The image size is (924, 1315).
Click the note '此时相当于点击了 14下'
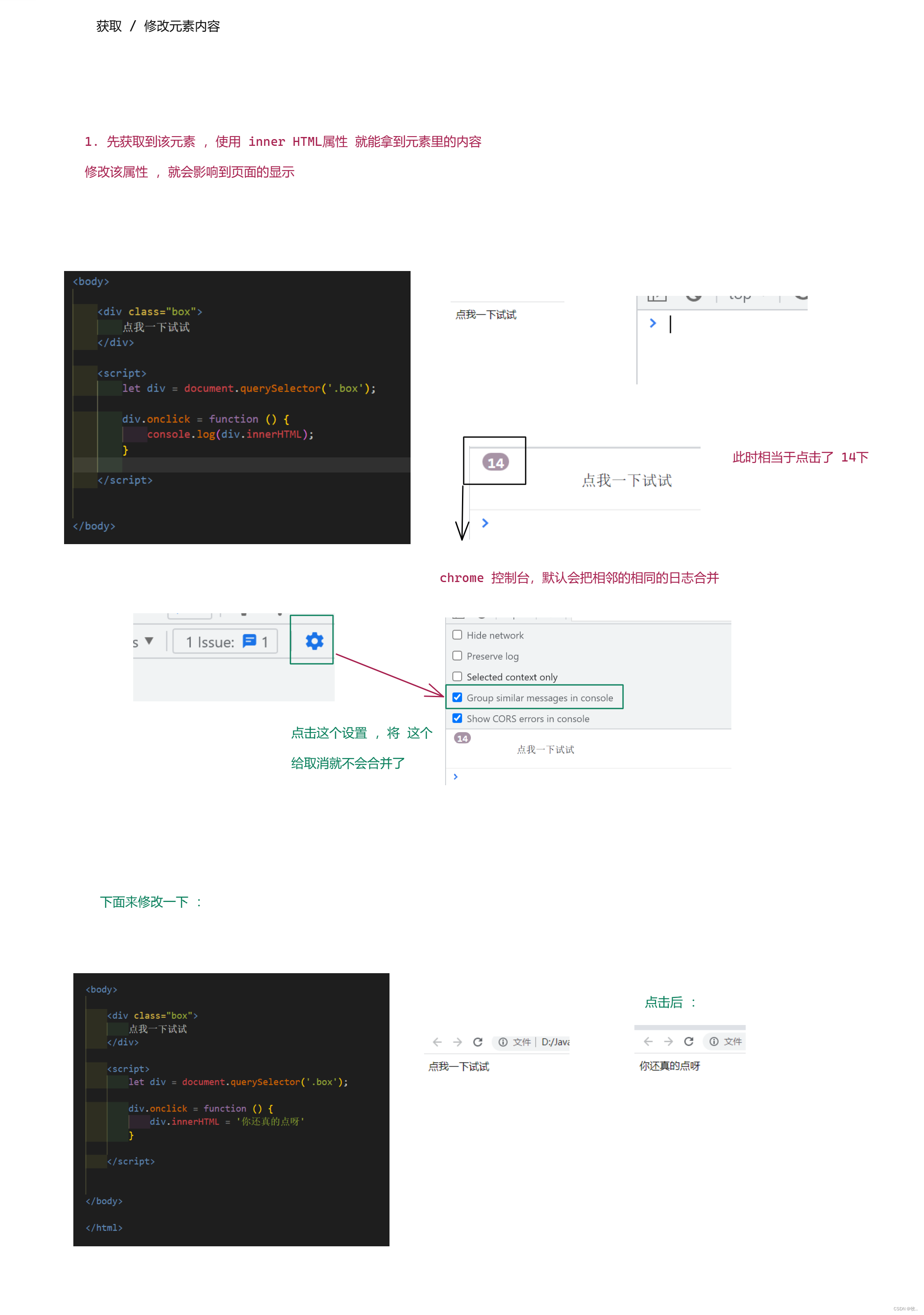pos(800,457)
